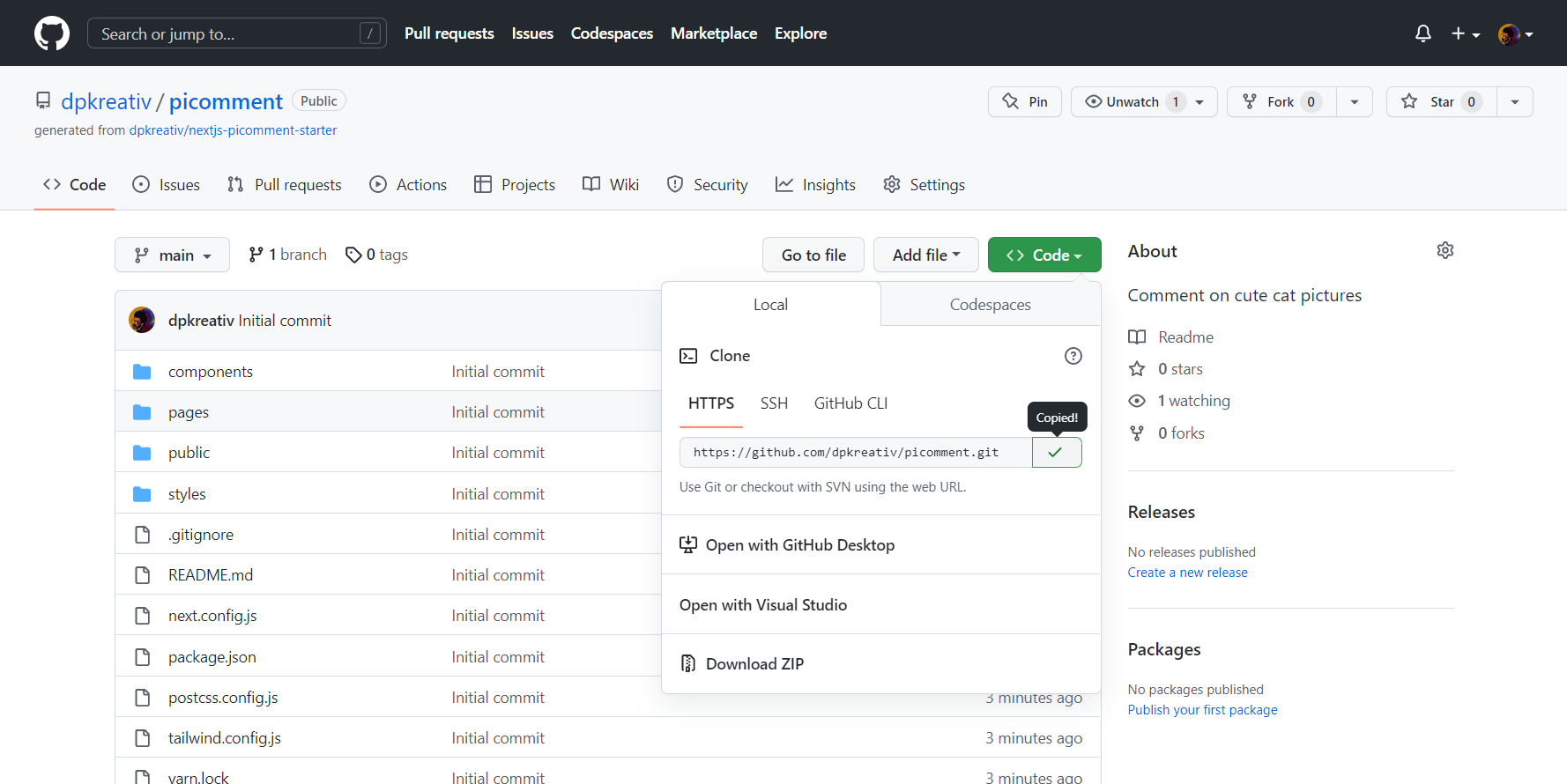Open the notifications bell
1567x784 pixels.
[x=1423, y=33]
